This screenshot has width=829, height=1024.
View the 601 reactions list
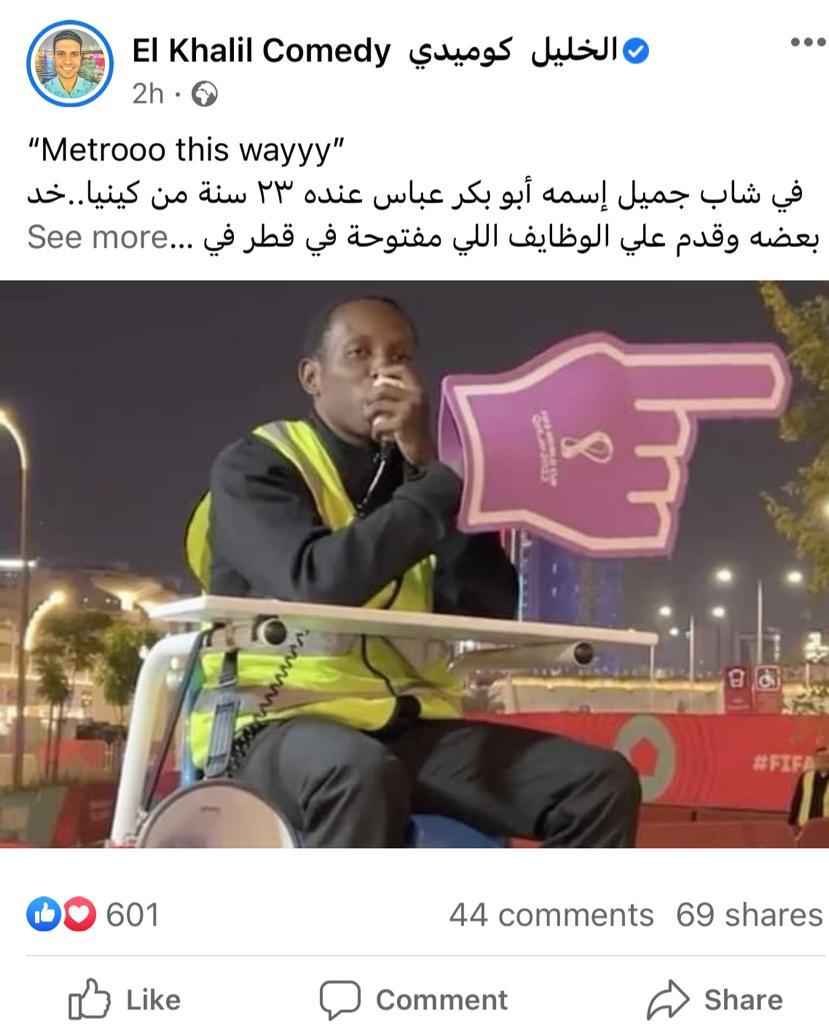133,914
